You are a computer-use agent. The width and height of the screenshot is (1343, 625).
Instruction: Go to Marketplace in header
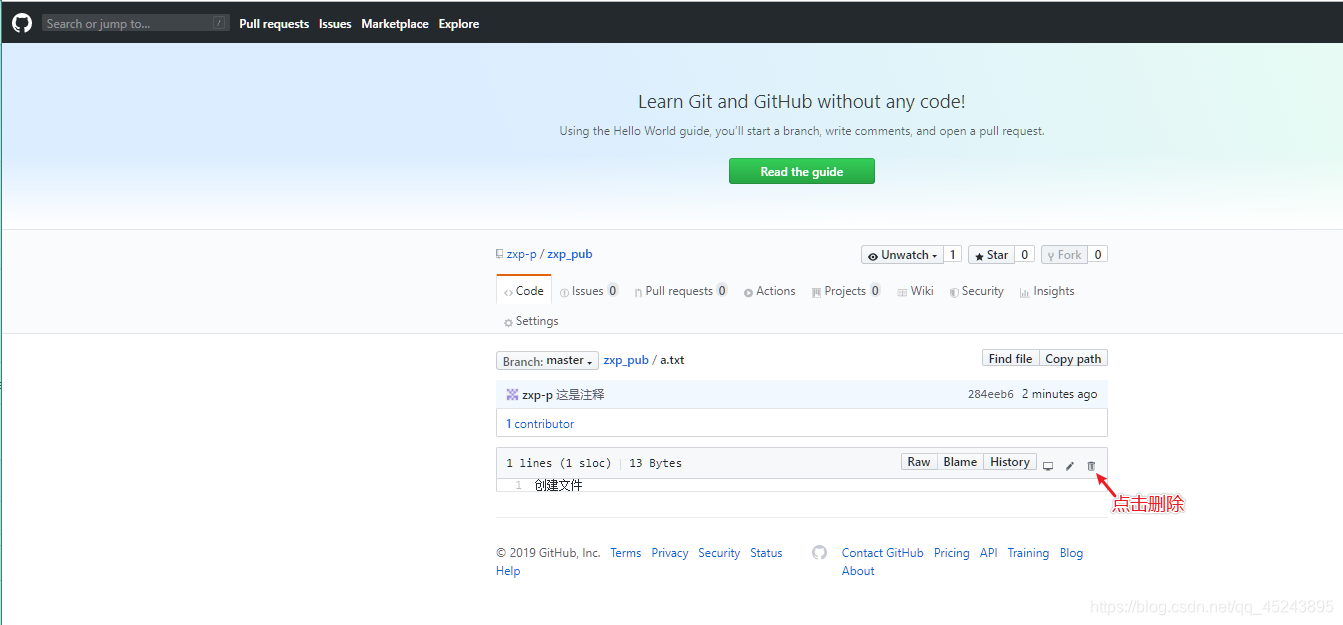[395, 24]
